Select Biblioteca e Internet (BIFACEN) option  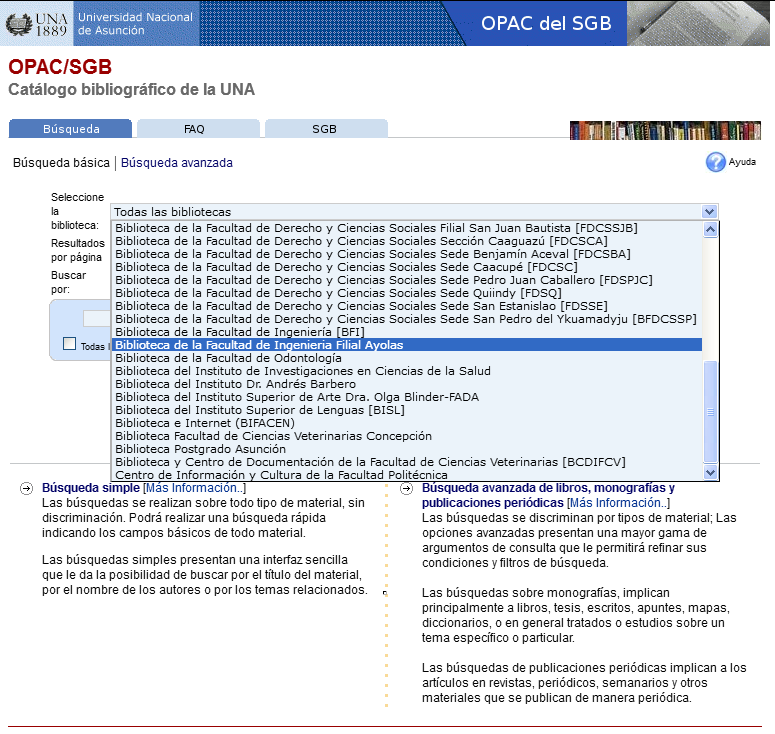[406, 423]
